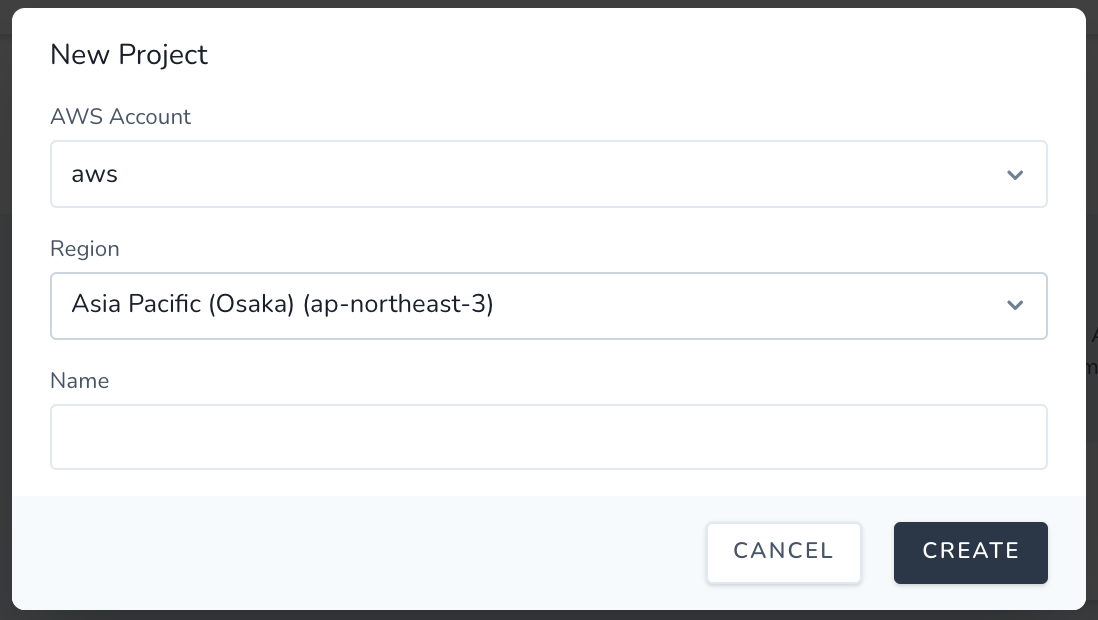Open the AWS Account select box
This screenshot has width=1098, height=620.
548,174
